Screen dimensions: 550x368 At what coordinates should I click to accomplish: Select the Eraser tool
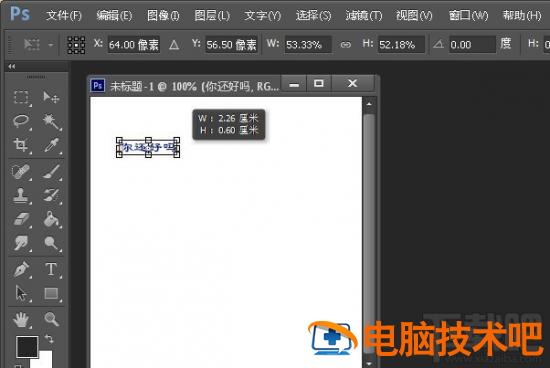[21, 220]
